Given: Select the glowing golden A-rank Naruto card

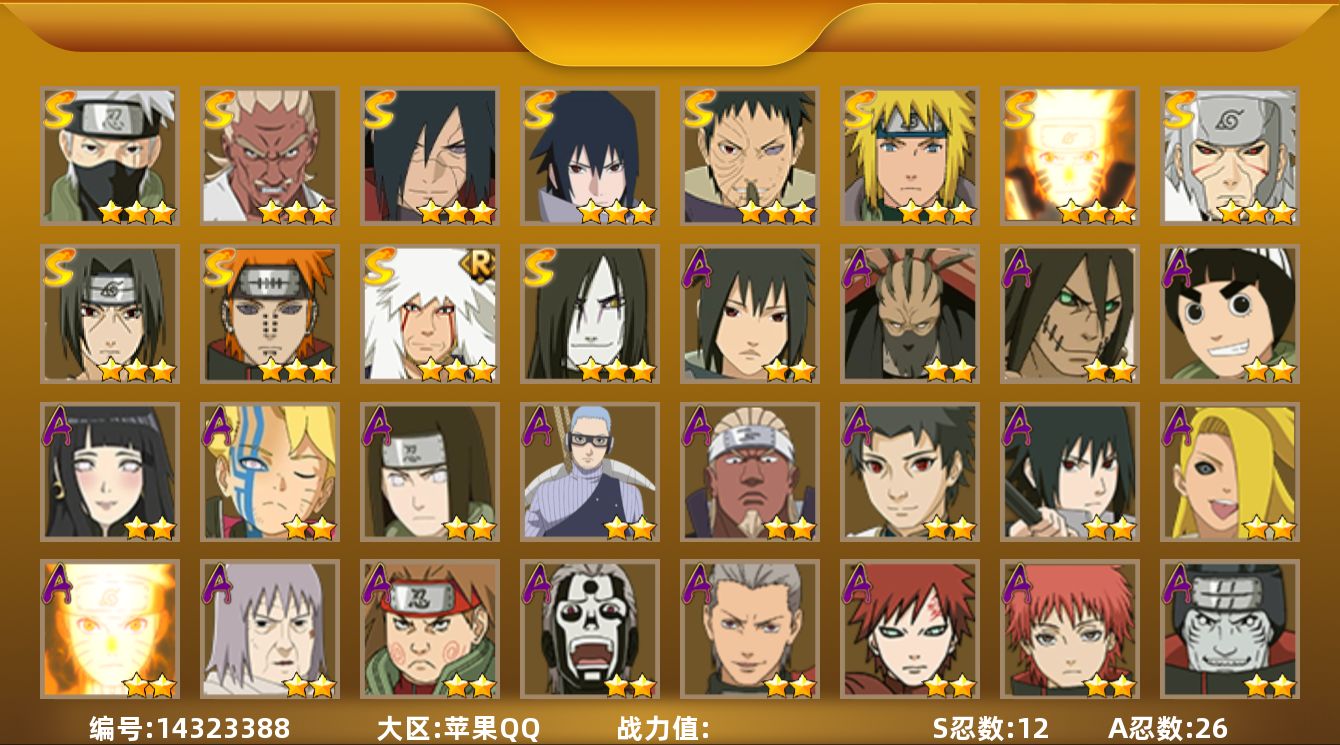Looking at the screenshot, I should [x=109, y=629].
